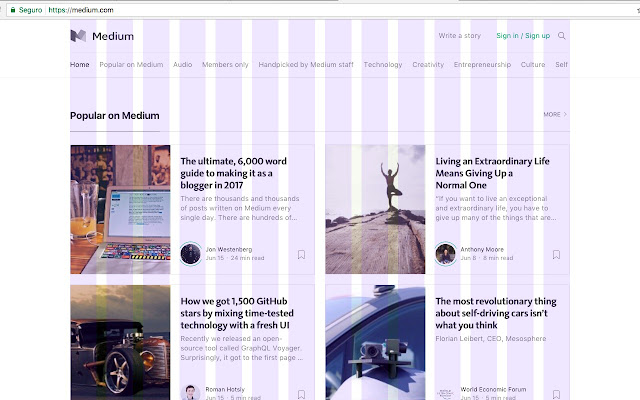Open the Popular on Medium heading

click(x=115, y=116)
